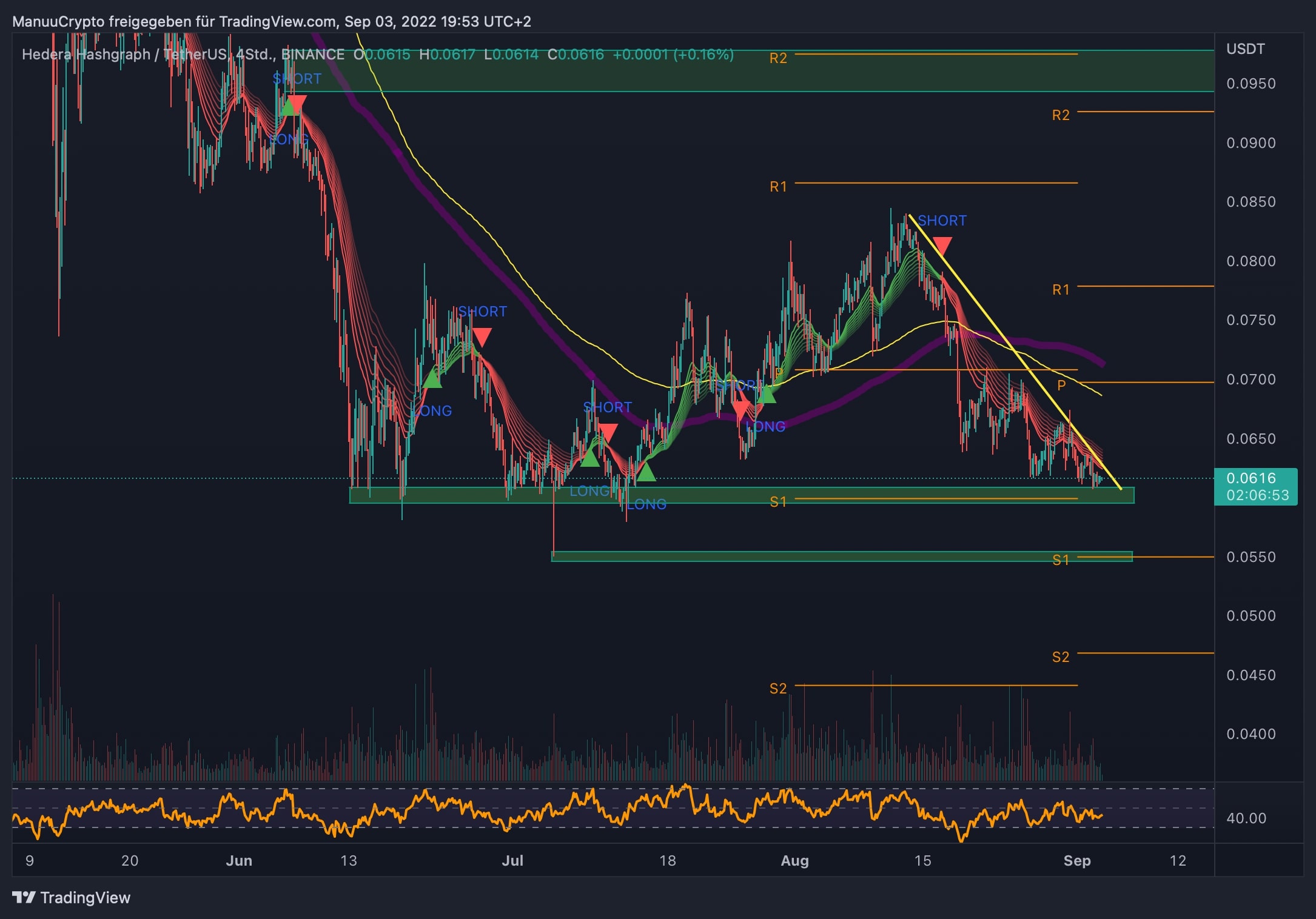The image size is (1316, 919).
Task: Click the 0.0400 price axis label
Action: 1251,734
